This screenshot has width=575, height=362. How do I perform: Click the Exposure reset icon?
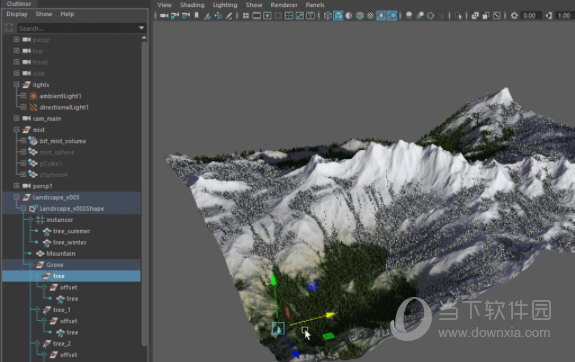click(514, 15)
